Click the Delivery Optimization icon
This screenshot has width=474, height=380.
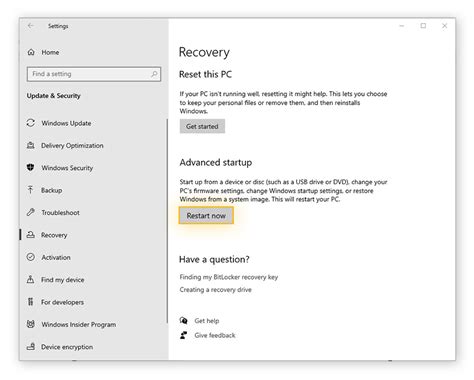31,145
